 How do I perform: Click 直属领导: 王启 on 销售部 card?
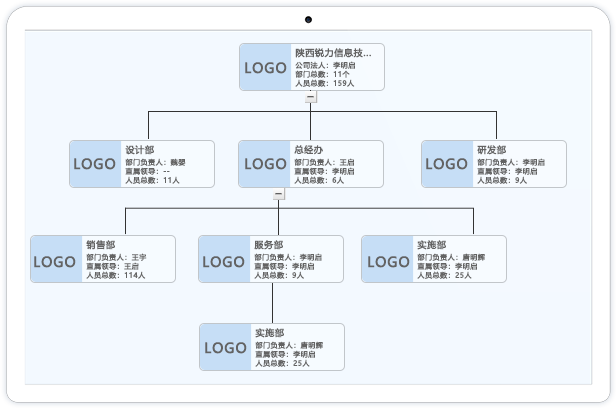point(112,266)
